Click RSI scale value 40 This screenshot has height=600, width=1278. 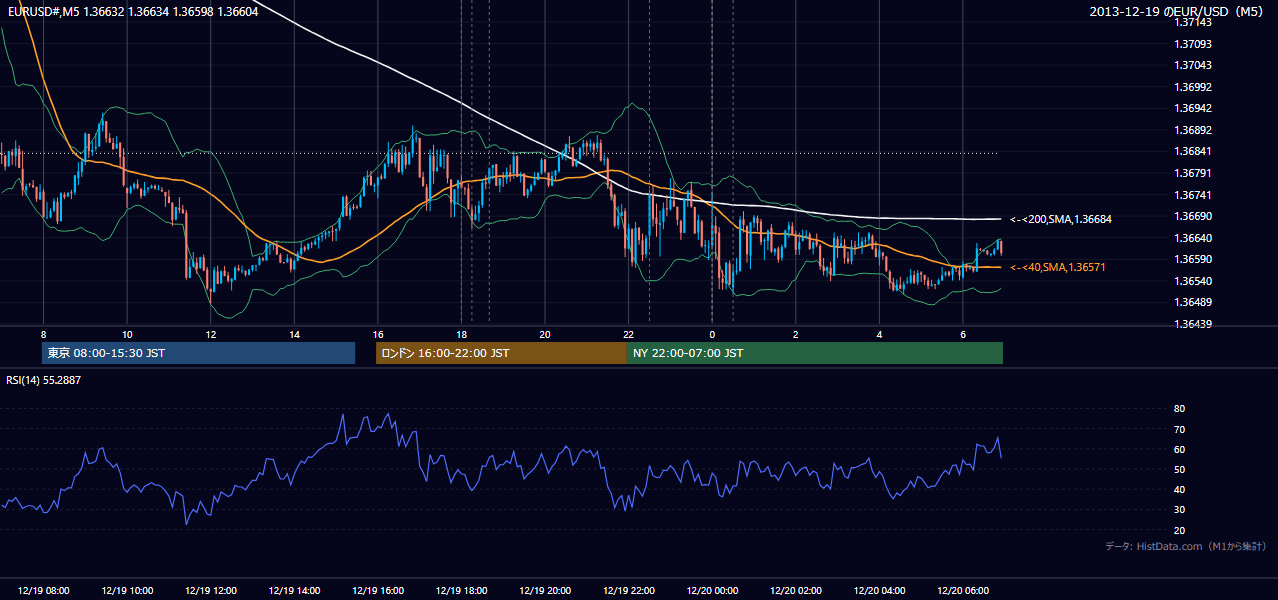(x=1179, y=489)
